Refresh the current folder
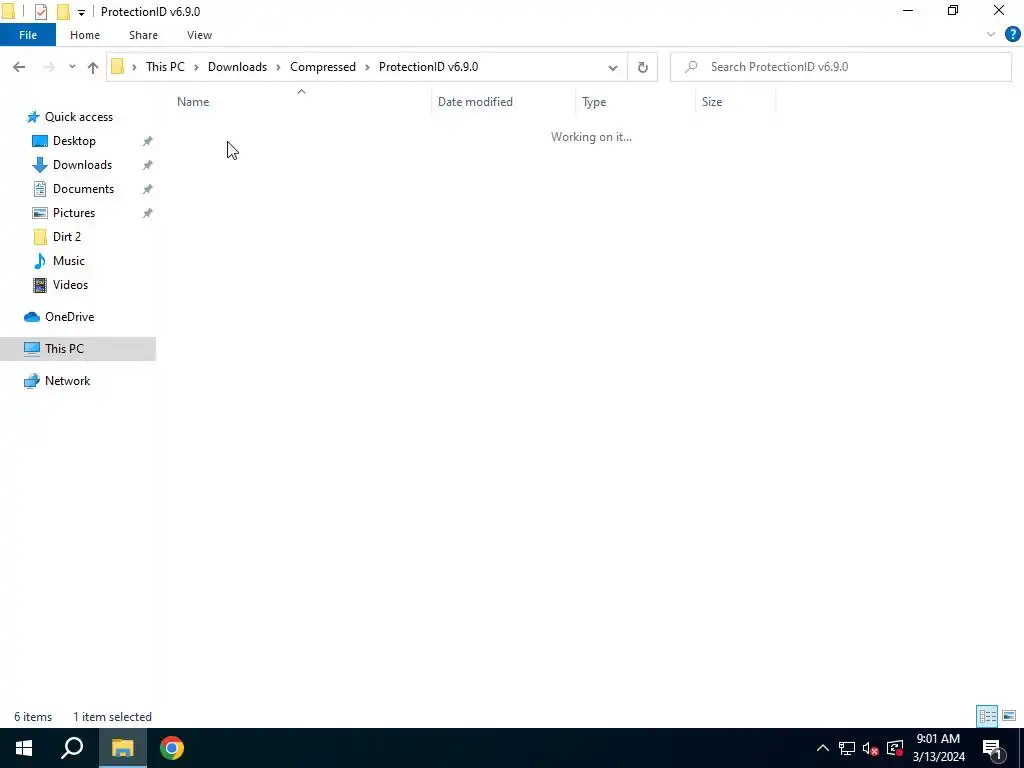 point(643,67)
